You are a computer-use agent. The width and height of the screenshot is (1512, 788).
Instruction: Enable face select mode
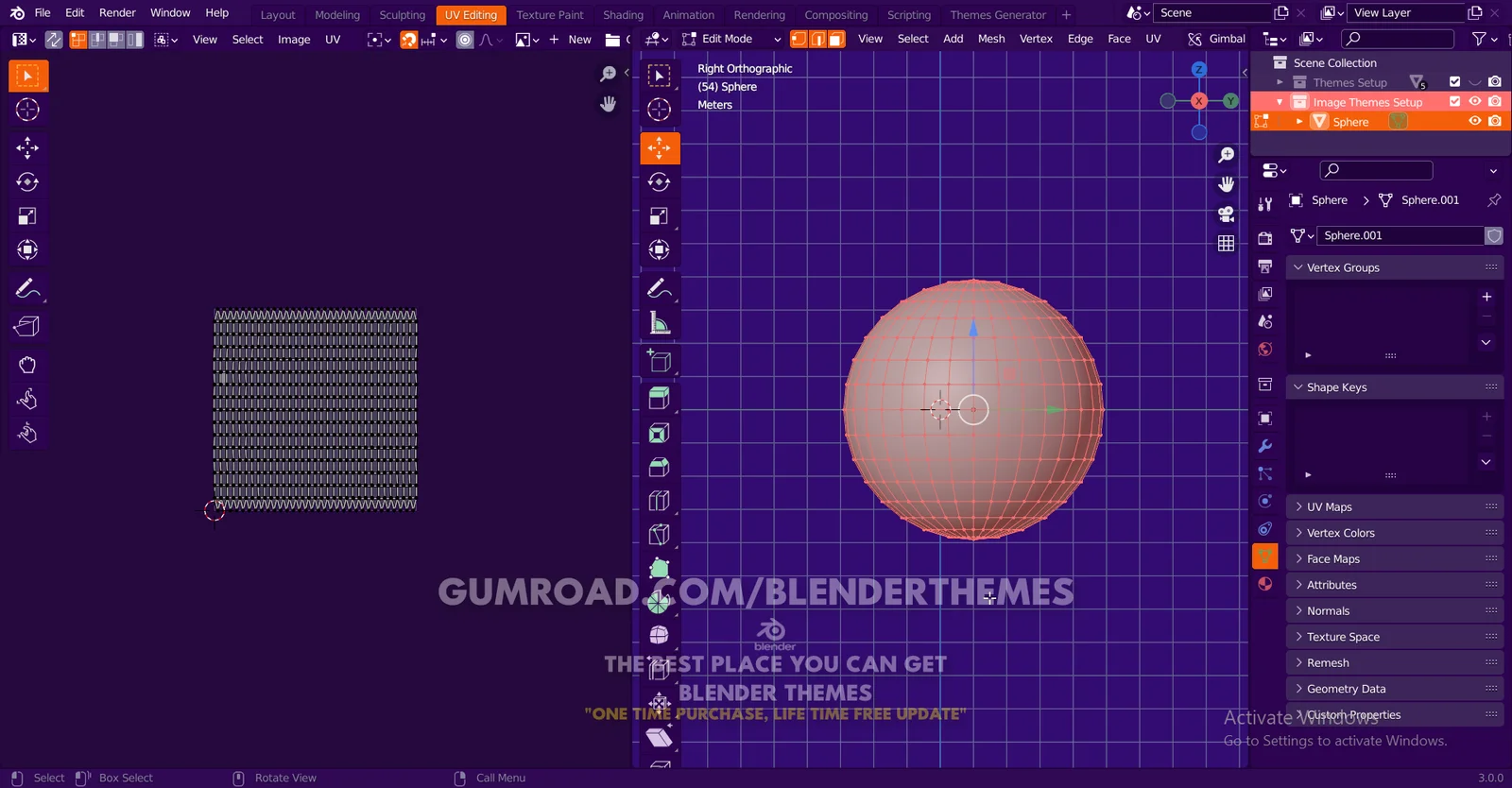(836, 39)
